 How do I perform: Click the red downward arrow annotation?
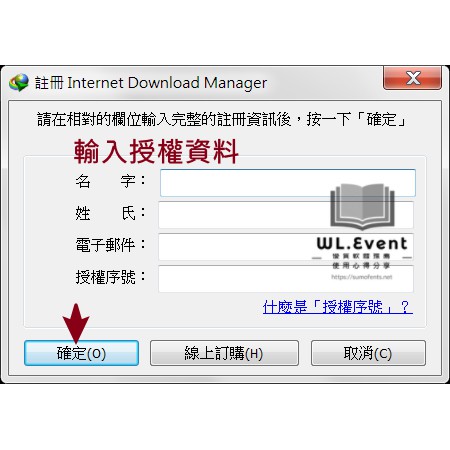click(x=76, y=323)
